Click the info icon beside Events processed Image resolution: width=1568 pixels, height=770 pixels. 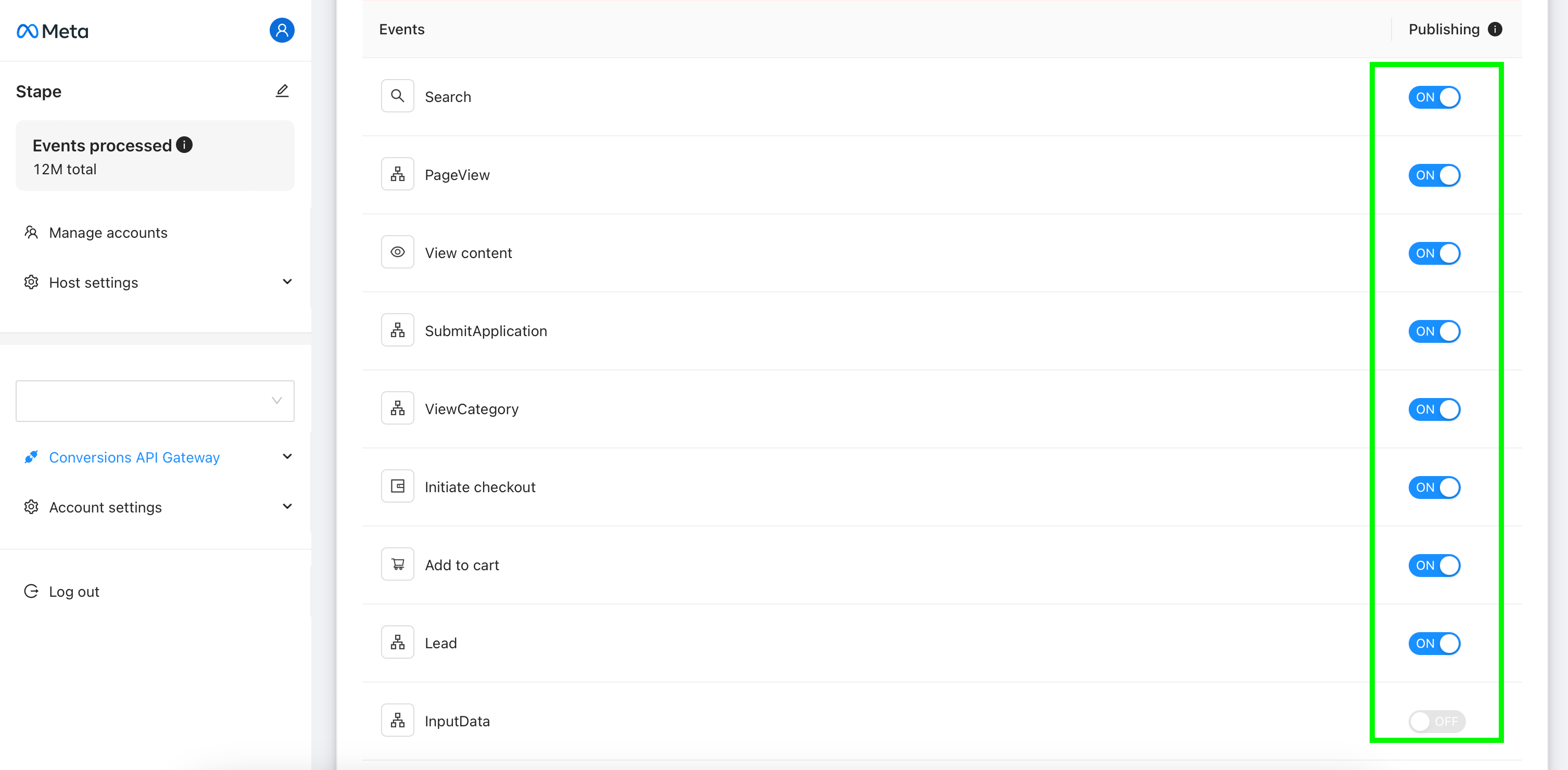point(184,145)
